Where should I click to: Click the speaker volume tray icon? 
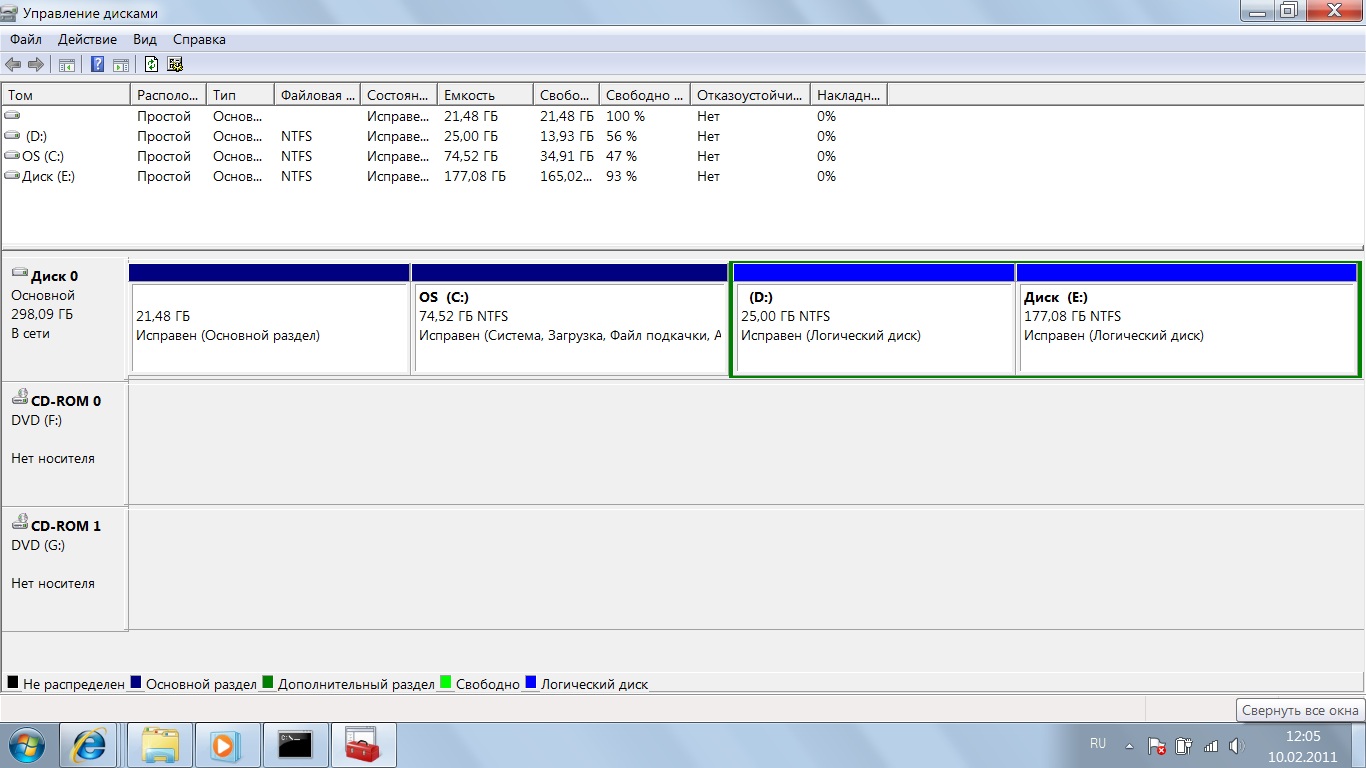coord(1236,745)
